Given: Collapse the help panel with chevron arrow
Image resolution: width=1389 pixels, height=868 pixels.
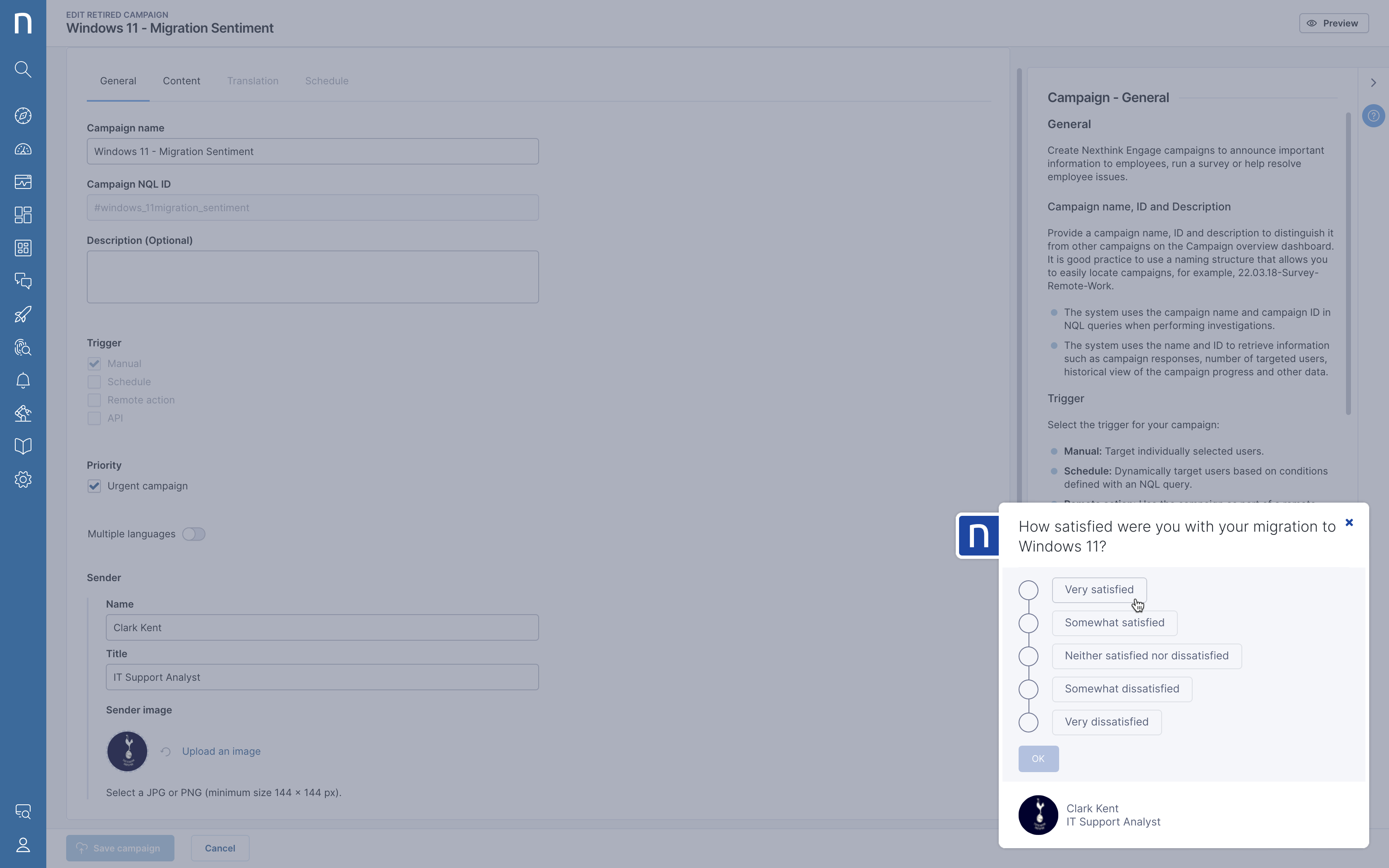Looking at the screenshot, I should (x=1374, y=83).
